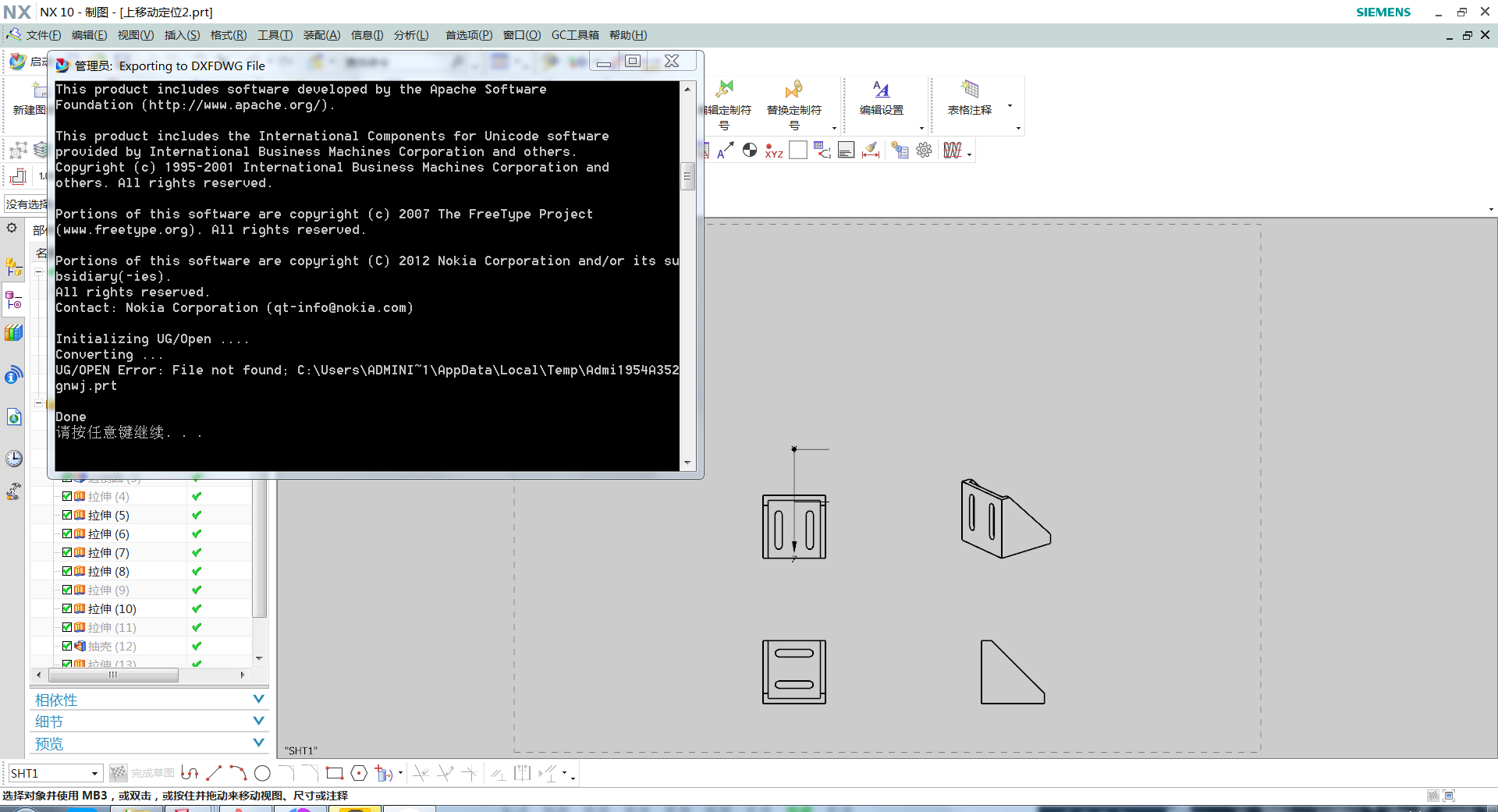Select the Target Point symbol tool
This screenshot has height=812, width=1498.
750,150
